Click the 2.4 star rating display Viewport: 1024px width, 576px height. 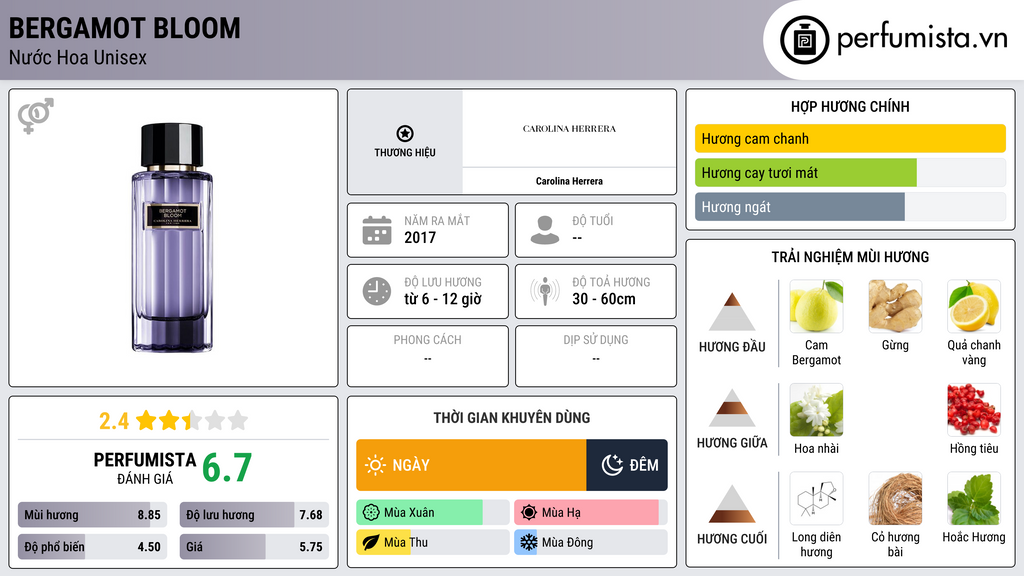click(x=173, y=420)
